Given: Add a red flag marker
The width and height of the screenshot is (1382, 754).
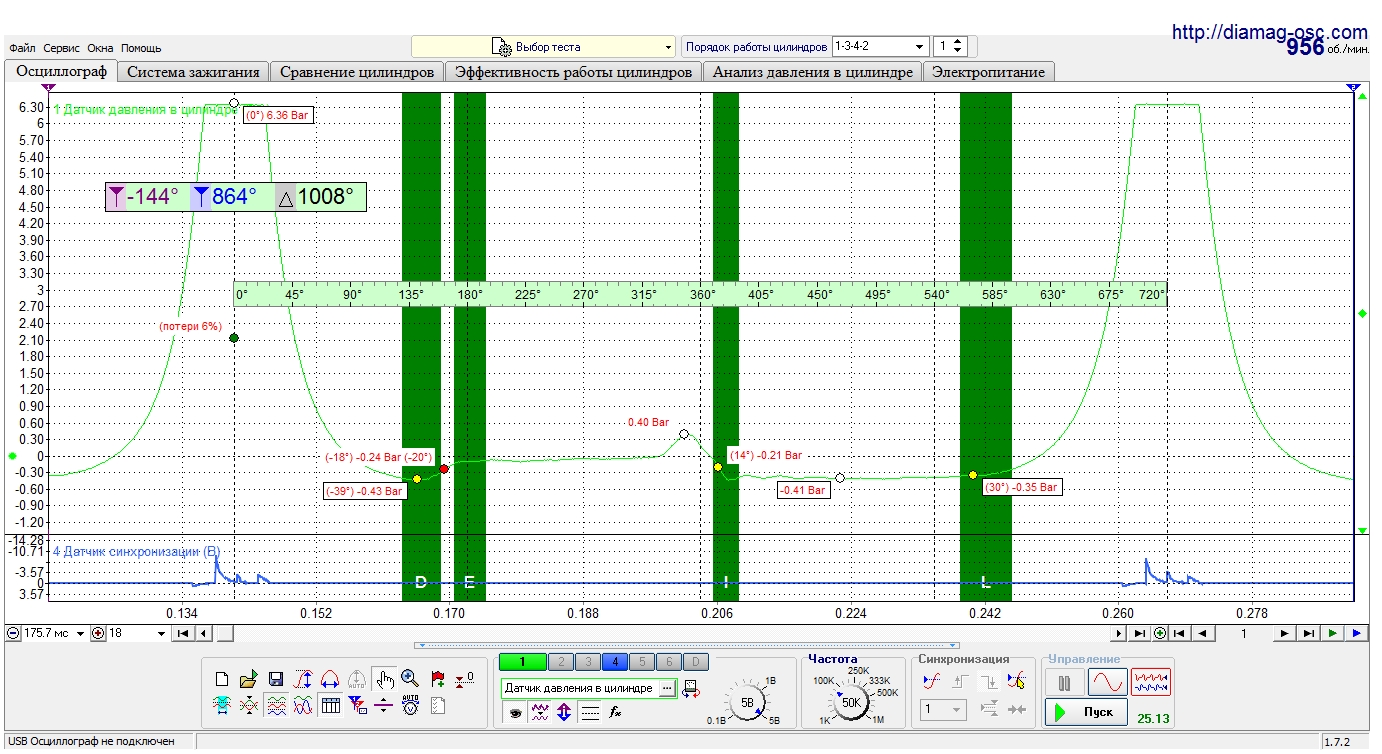Looking at the screenshot, I should (x=437, y=681).
